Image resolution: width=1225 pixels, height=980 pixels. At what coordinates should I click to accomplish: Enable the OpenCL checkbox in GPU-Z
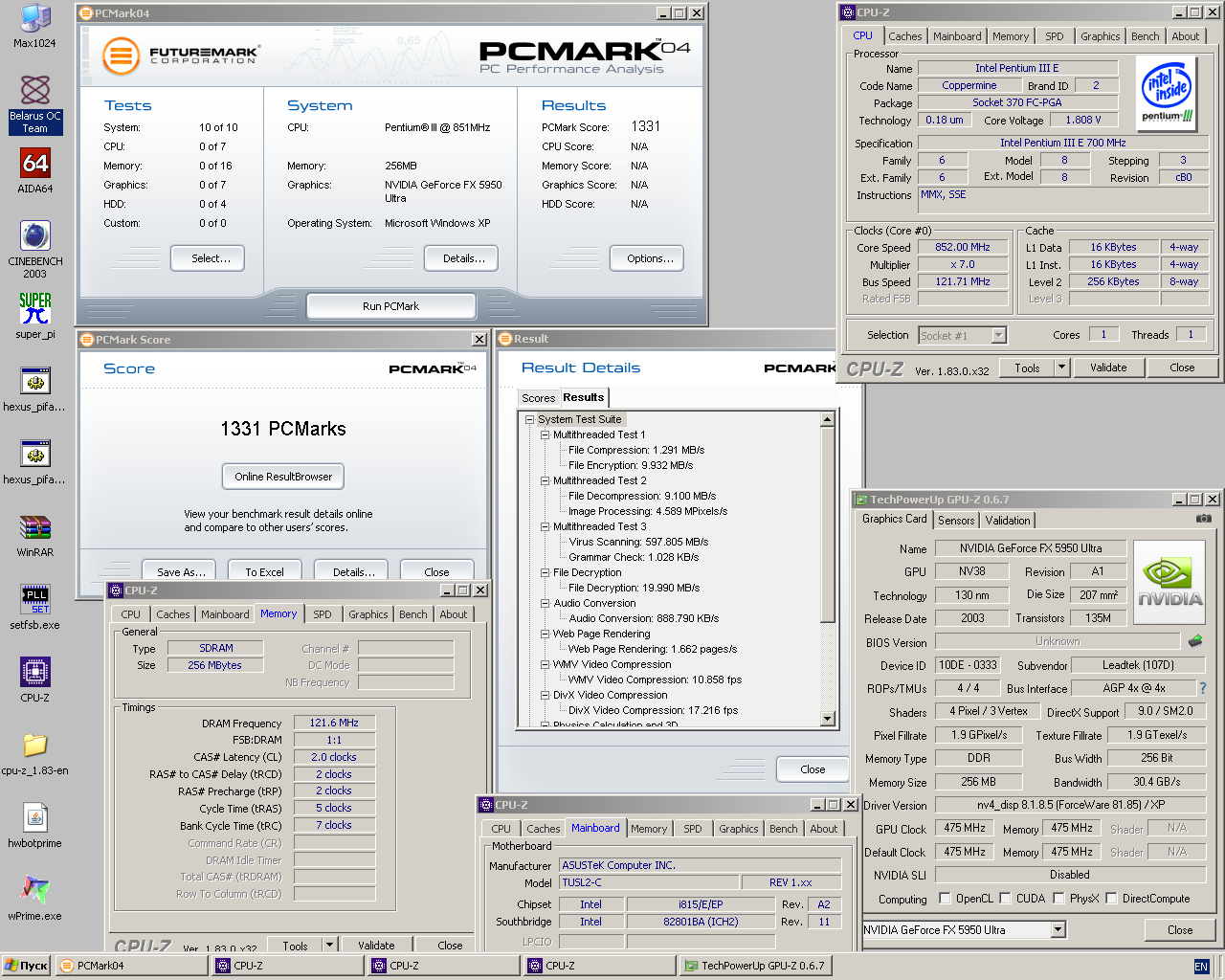(x=945, y=899)
